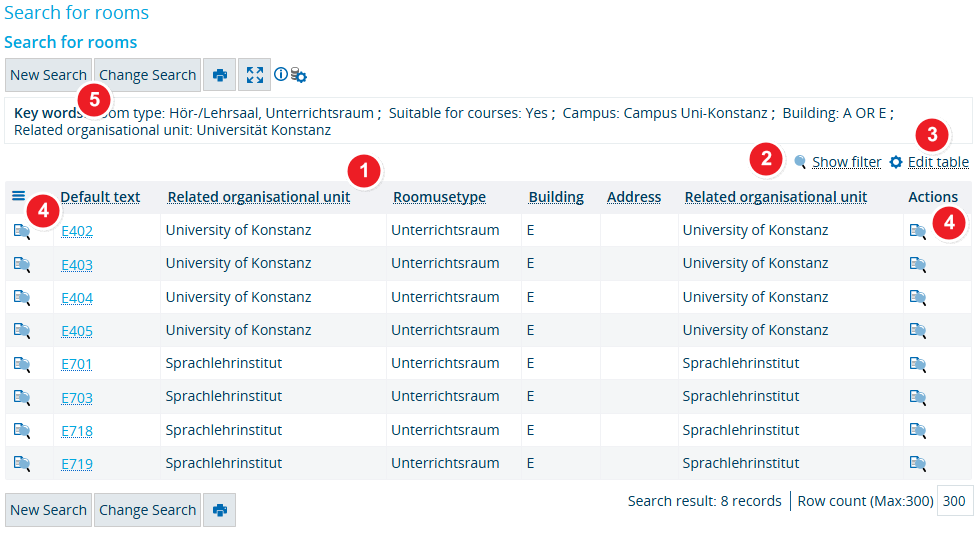This screenshot has height=533, width=978.
Task: Open the details icon left of E703
Action: [x=22, y=397]
